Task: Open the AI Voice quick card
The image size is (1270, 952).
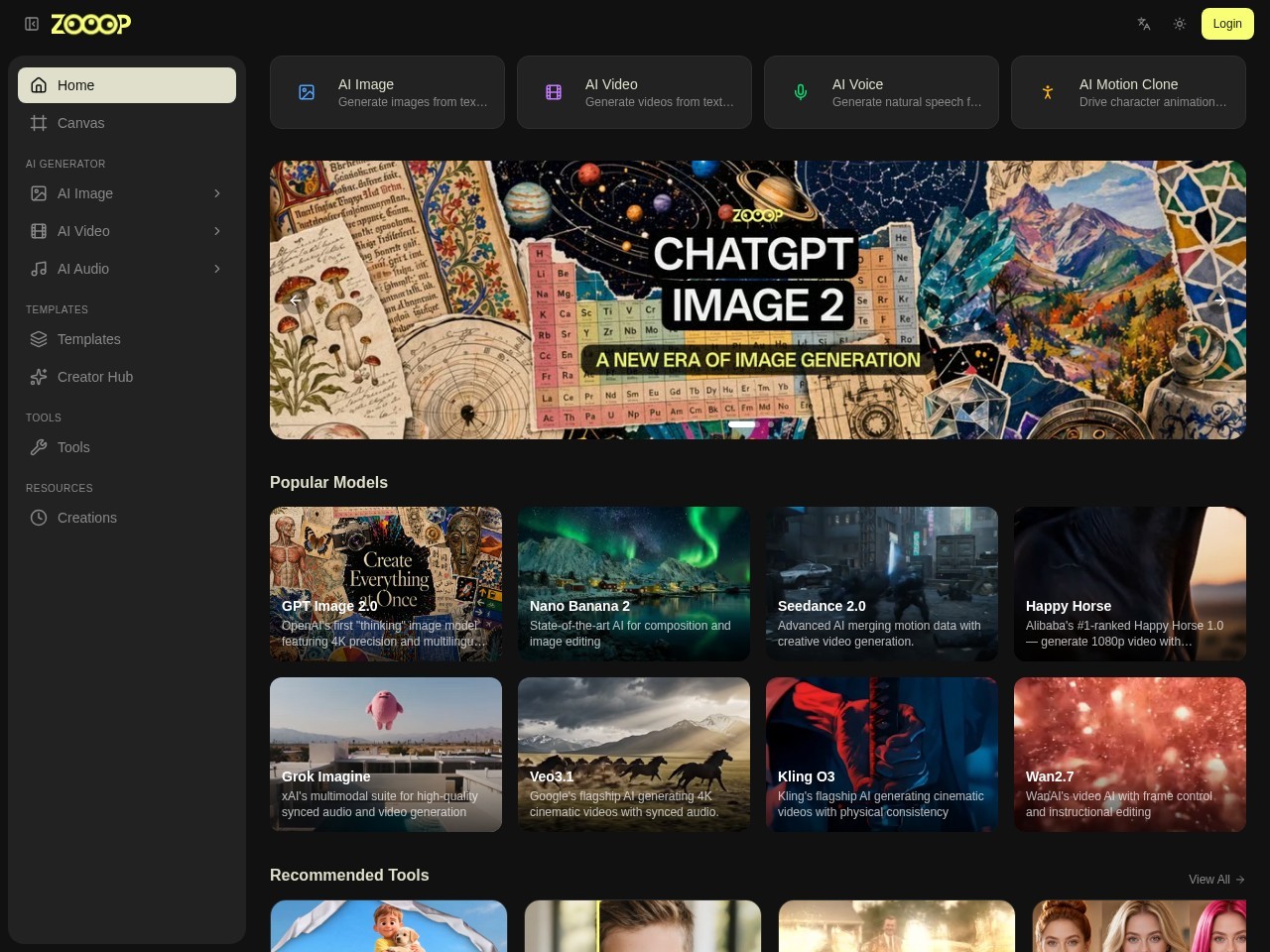Action: pyautogui.click(x=881, y=92)
